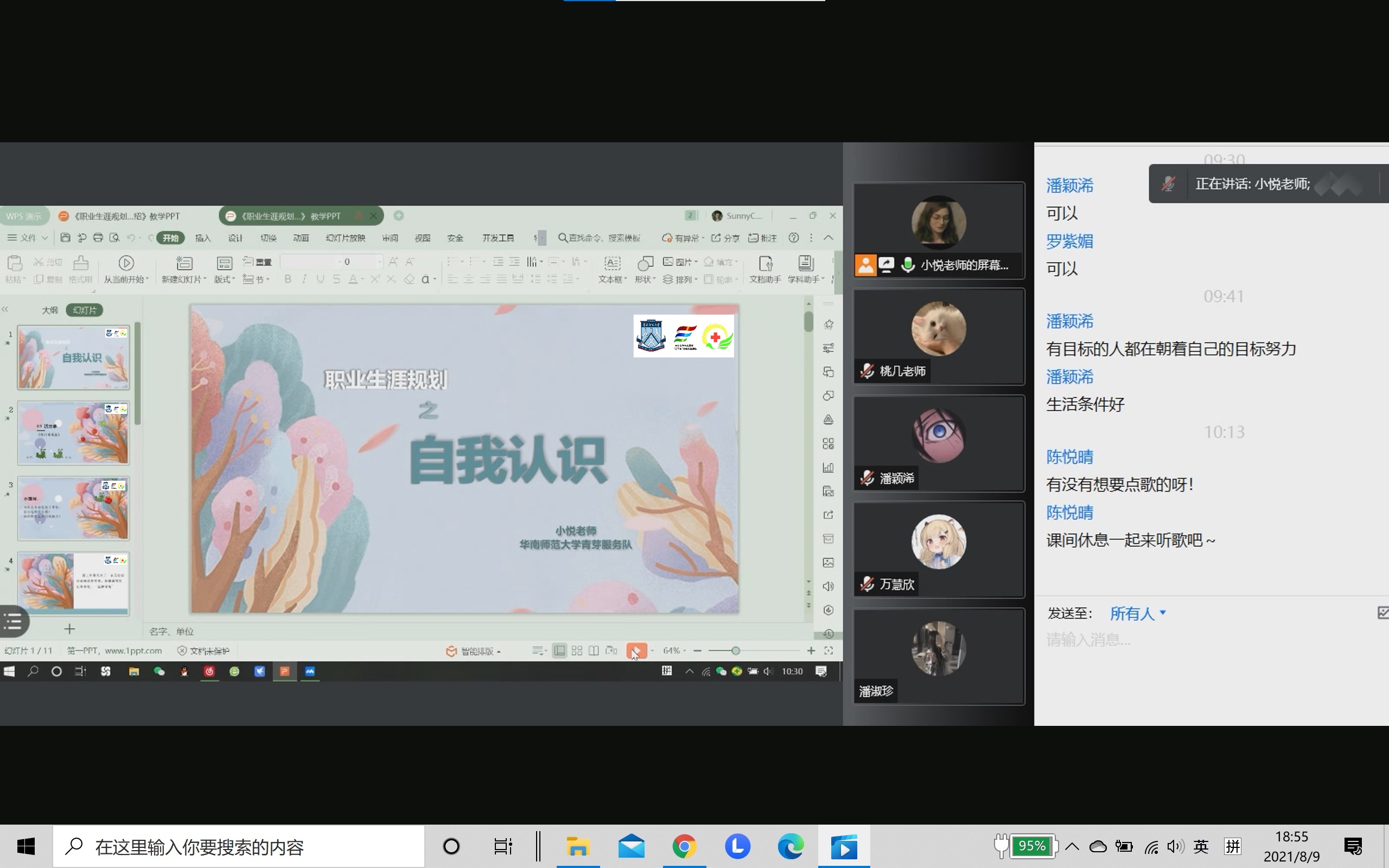Click the sender name 罗紫媚 in chat
This screenshot has width=1389, height=868.
coord(1069,241)
